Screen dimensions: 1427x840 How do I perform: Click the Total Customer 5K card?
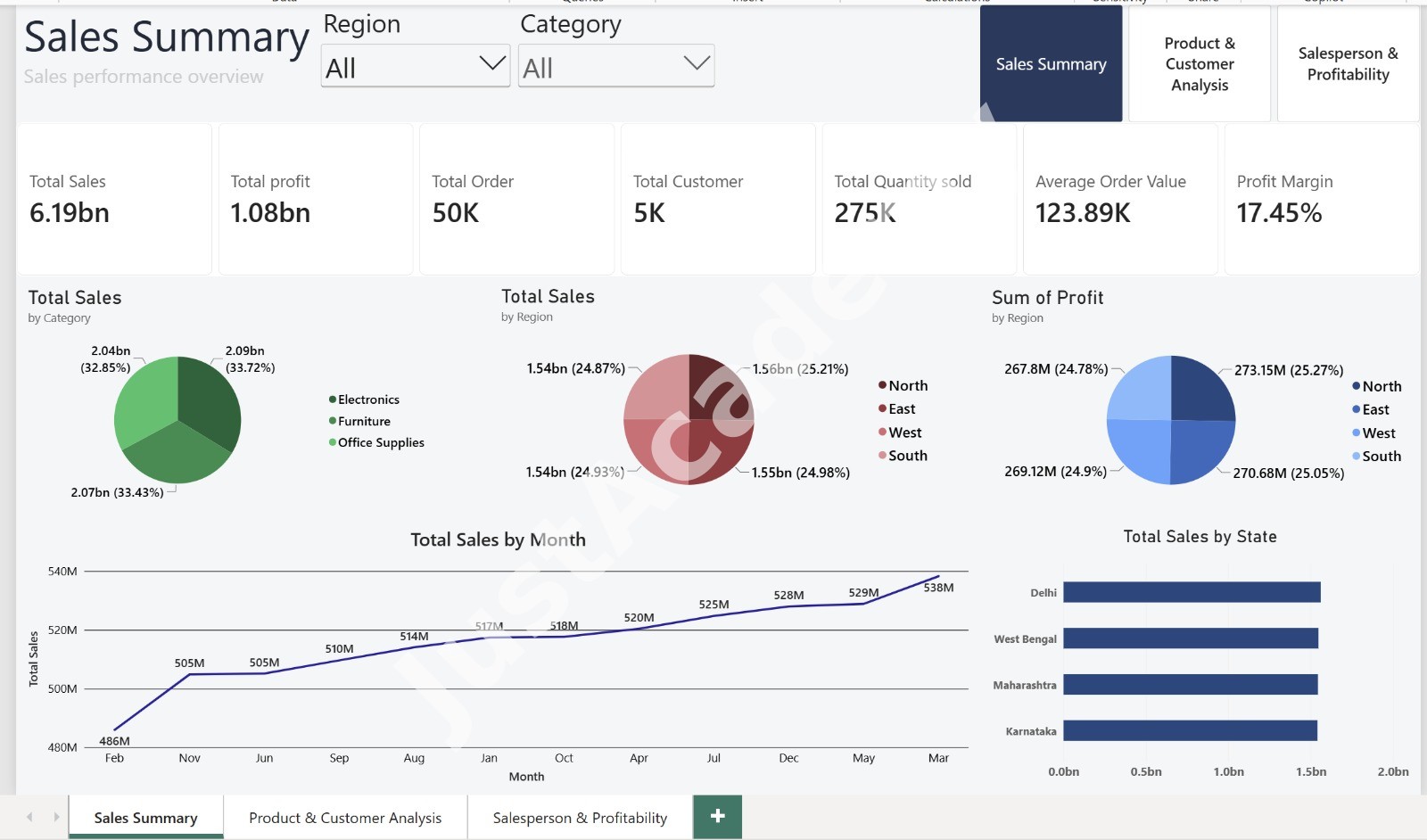point(718,199)
